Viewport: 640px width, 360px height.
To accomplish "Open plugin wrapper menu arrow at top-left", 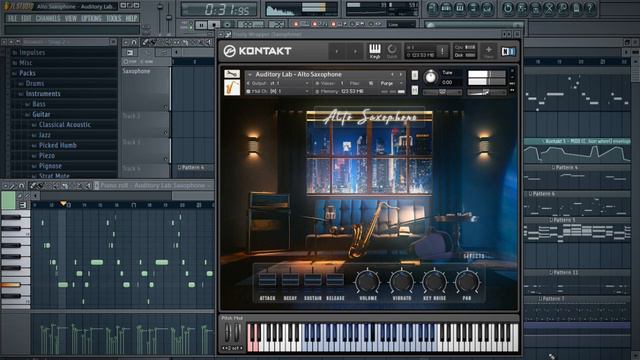I will point(221,35).
